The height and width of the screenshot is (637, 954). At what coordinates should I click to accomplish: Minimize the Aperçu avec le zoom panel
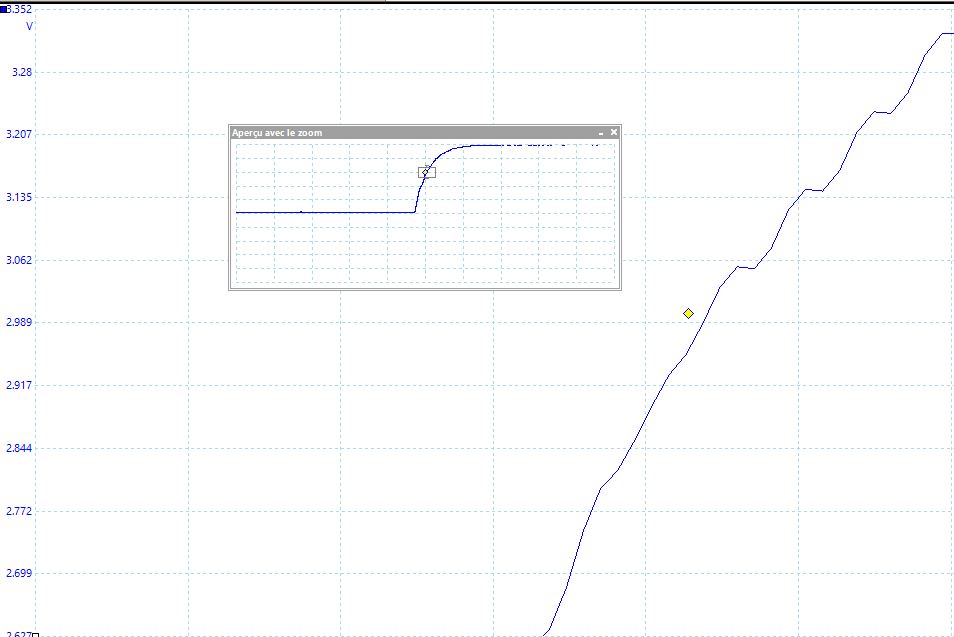click(601, 133)
